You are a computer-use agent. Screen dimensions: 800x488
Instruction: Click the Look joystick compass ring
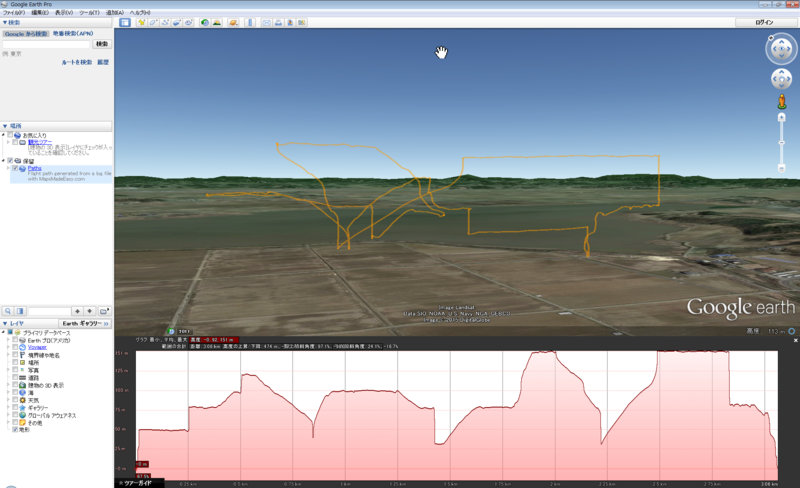pyautogui.click(x=781, y=49)
